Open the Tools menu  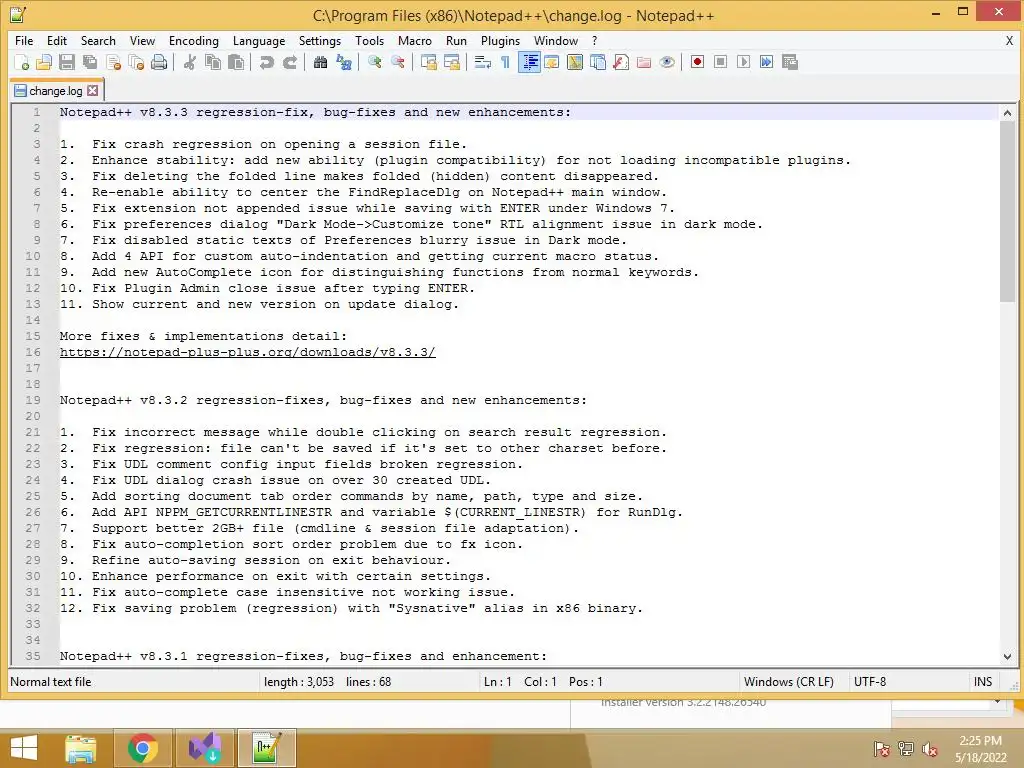point(369,40)
